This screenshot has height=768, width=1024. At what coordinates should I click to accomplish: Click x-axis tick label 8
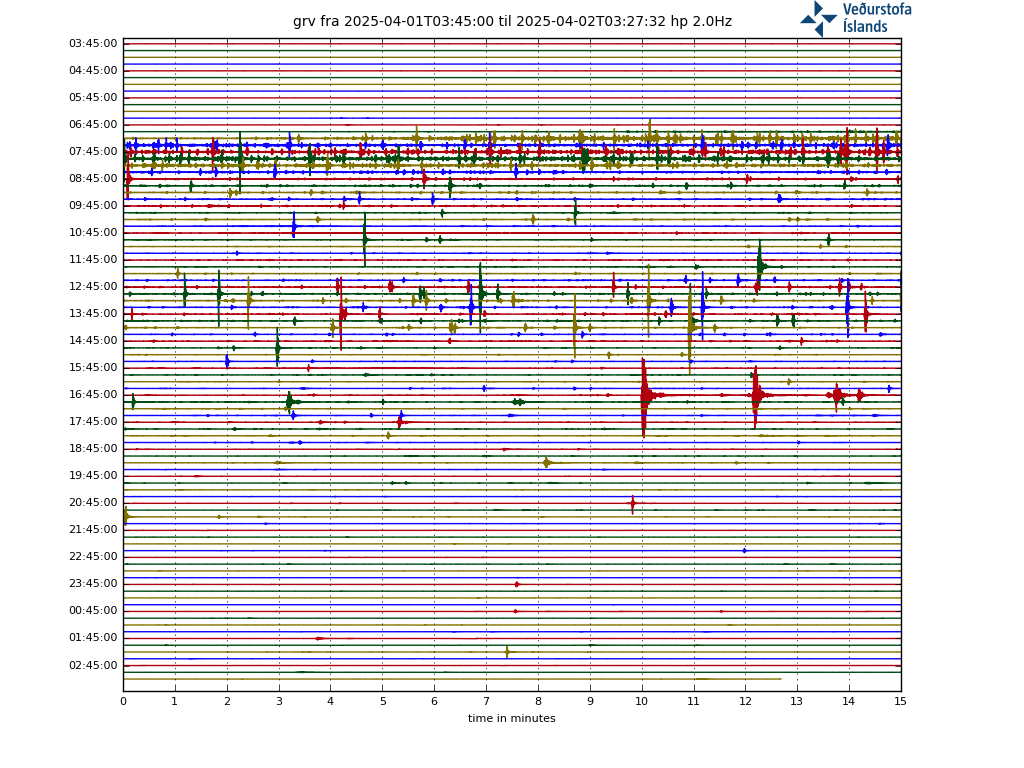pyautogui.click(x=538, y=701)
